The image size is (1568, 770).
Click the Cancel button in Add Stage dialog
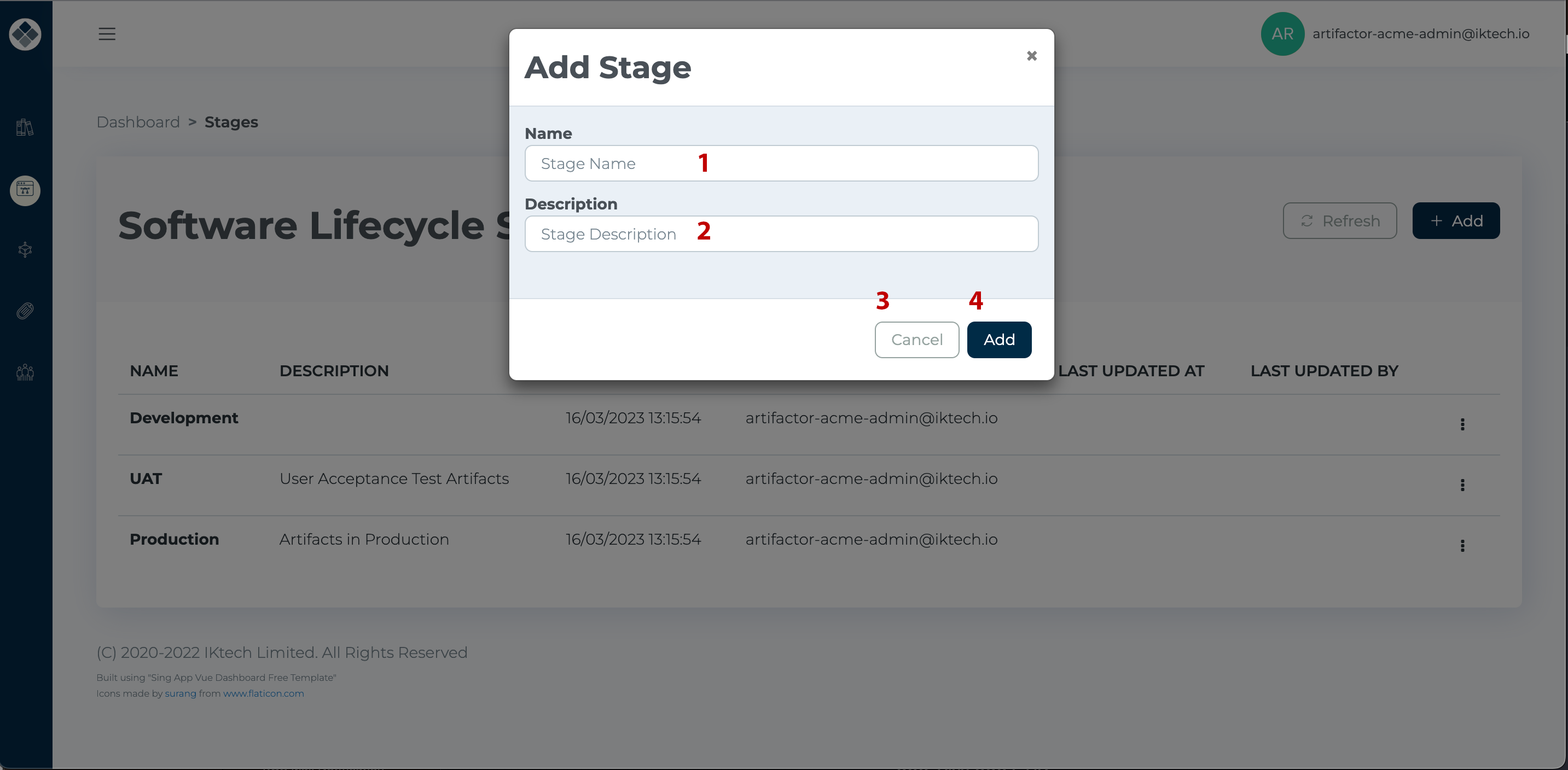click(x=917, y=339)
